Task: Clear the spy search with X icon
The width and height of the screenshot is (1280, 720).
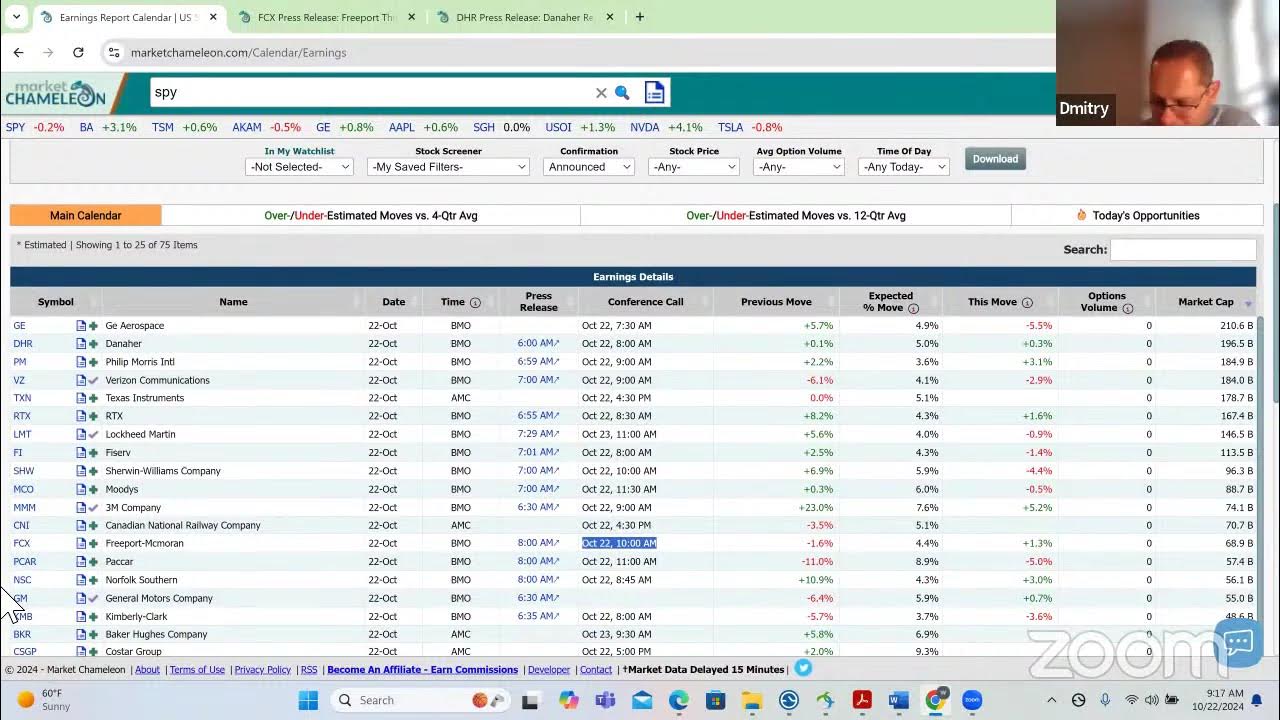Action: (601, 93)
